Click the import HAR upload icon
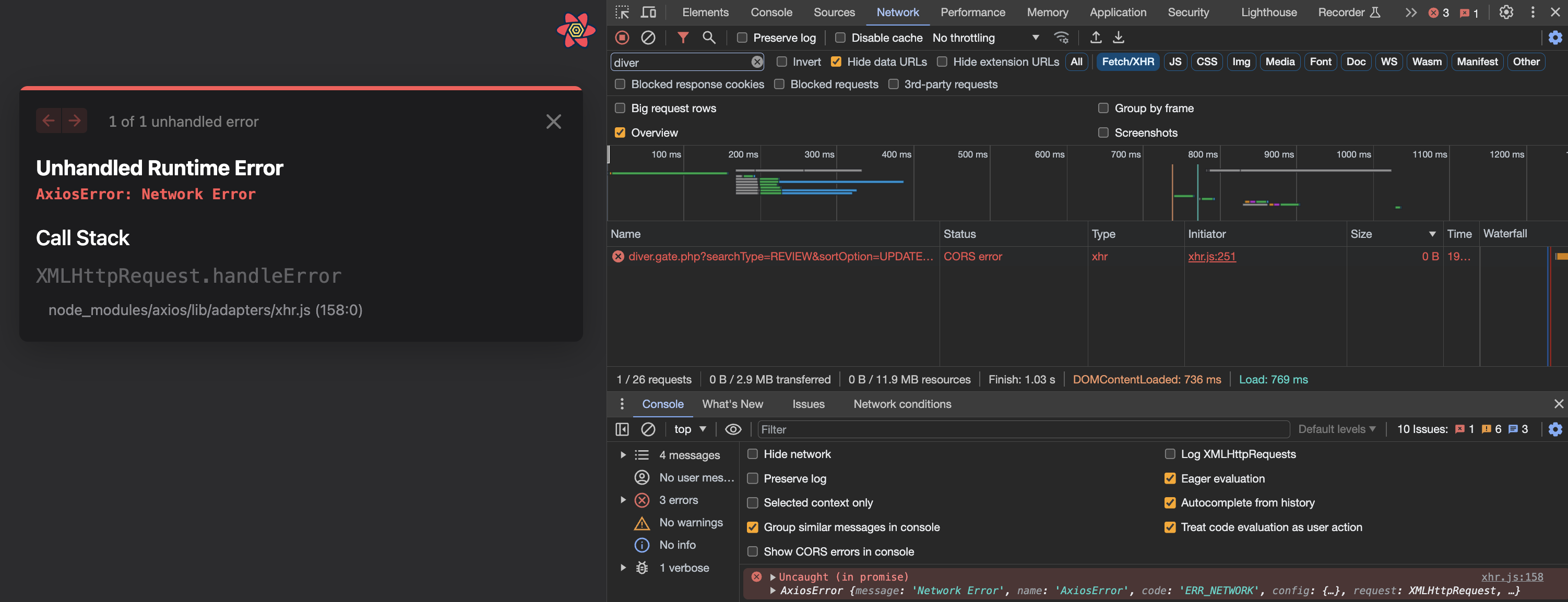The height and width of the screenshot is (602, 1568). tap(1095, 38)
